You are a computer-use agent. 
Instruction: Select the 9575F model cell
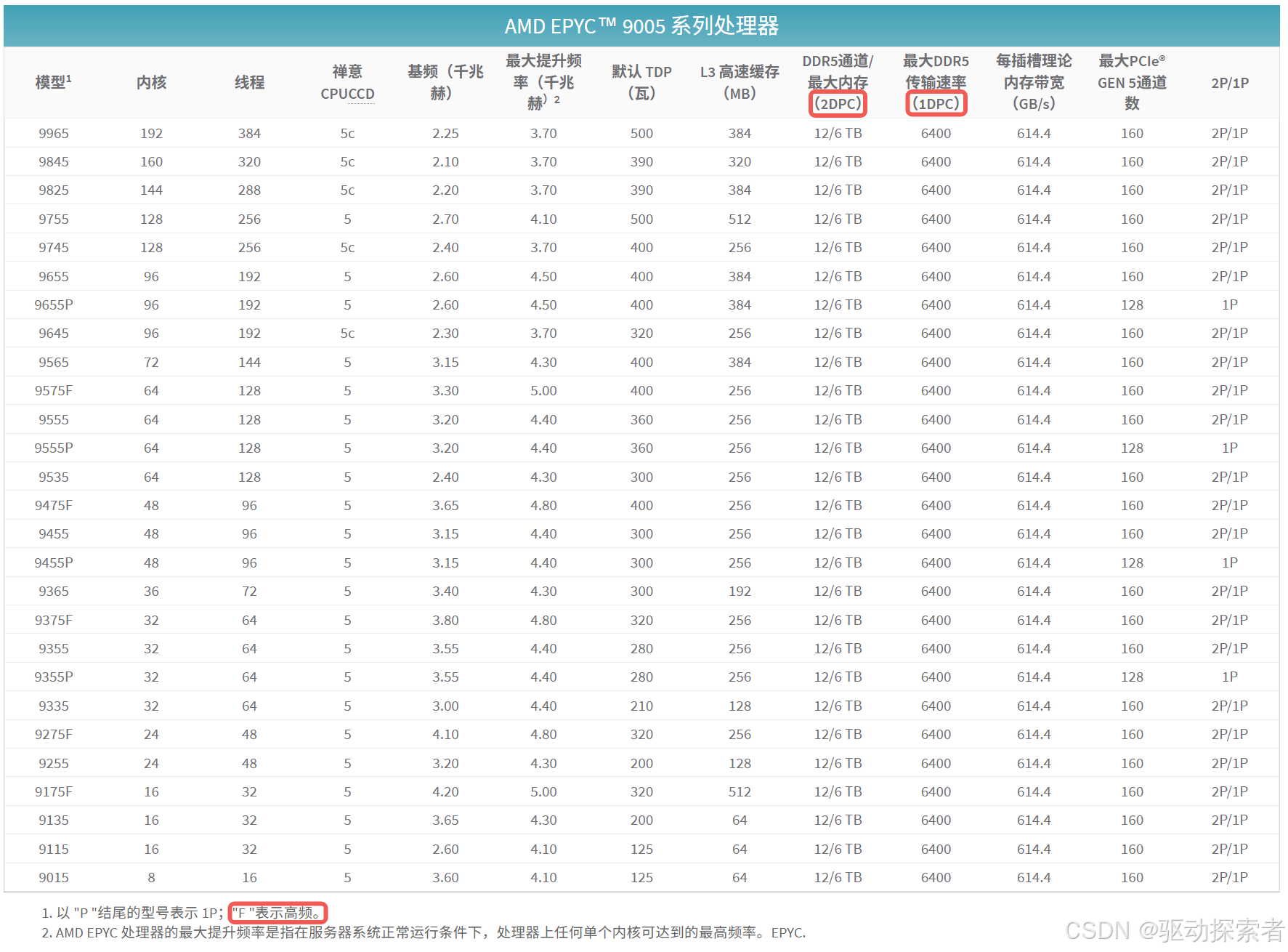[54, 391]
